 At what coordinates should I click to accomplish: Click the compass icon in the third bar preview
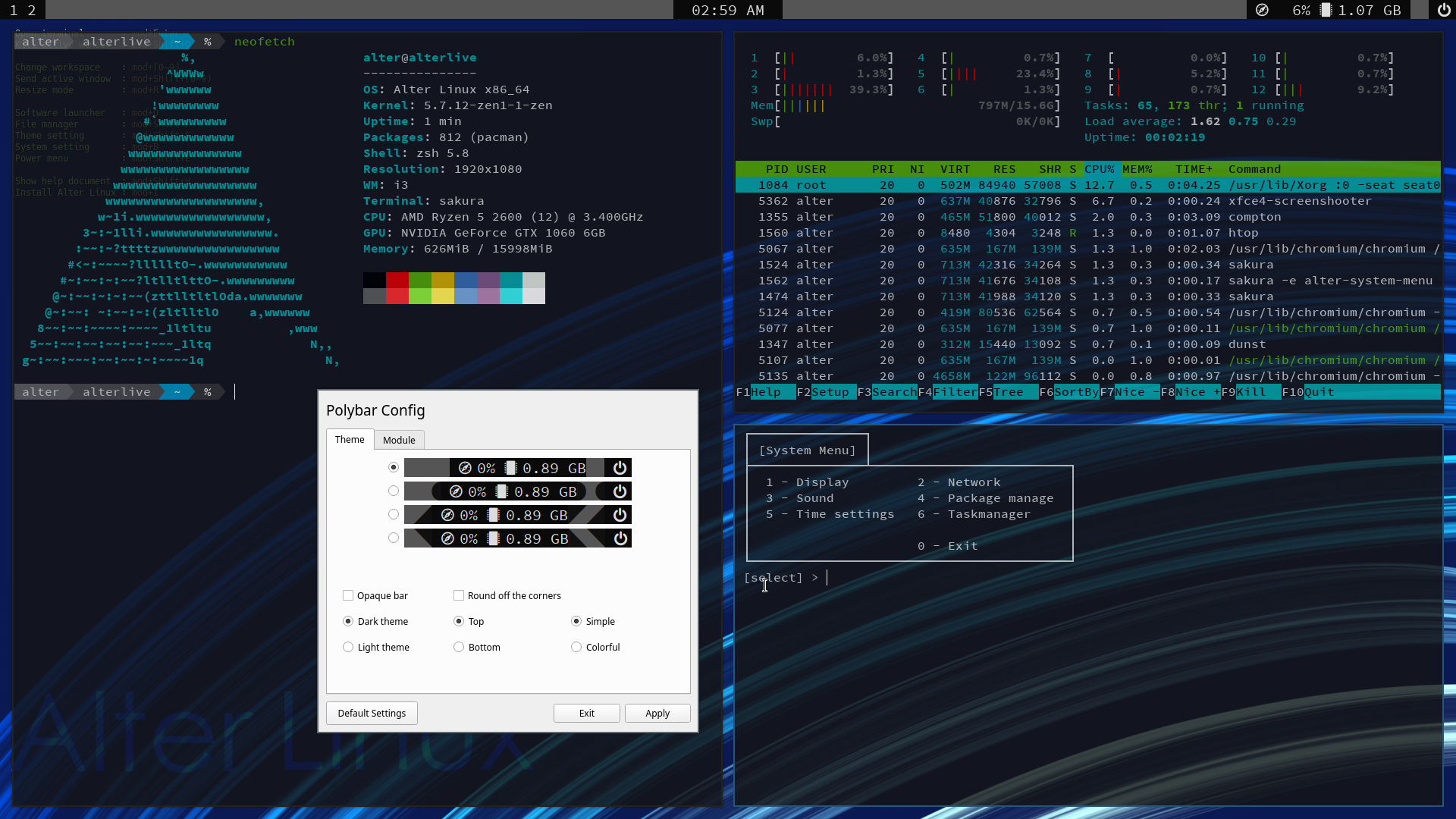pos(447,514)
